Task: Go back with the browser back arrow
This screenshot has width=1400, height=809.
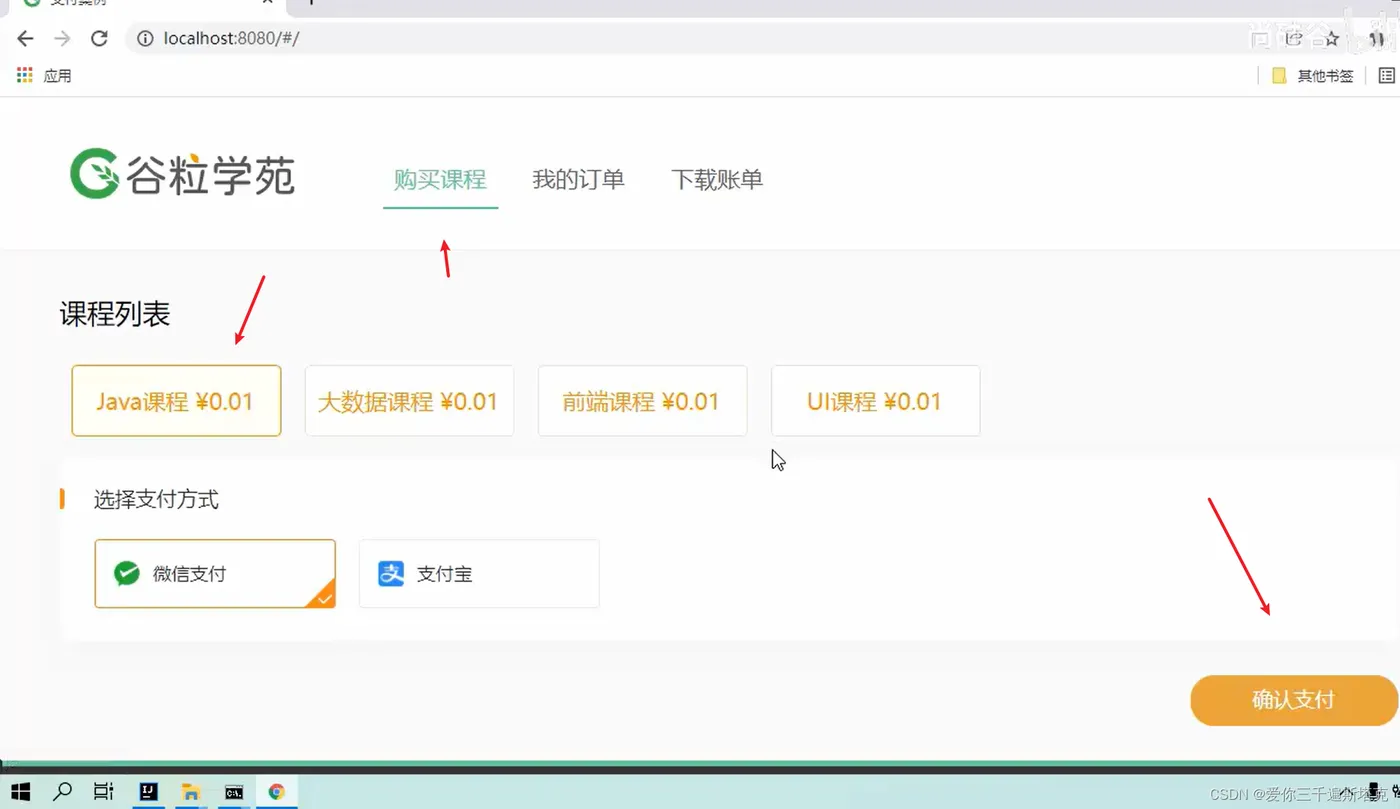Action: click(25, 39)
